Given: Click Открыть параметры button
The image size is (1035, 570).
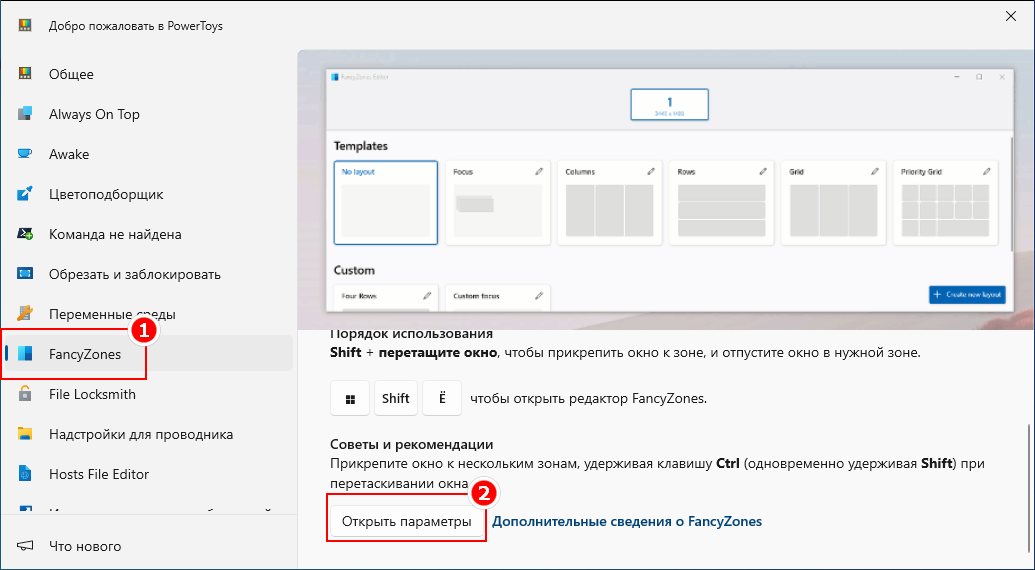Looking at the screenshot, I should point(407,522).
